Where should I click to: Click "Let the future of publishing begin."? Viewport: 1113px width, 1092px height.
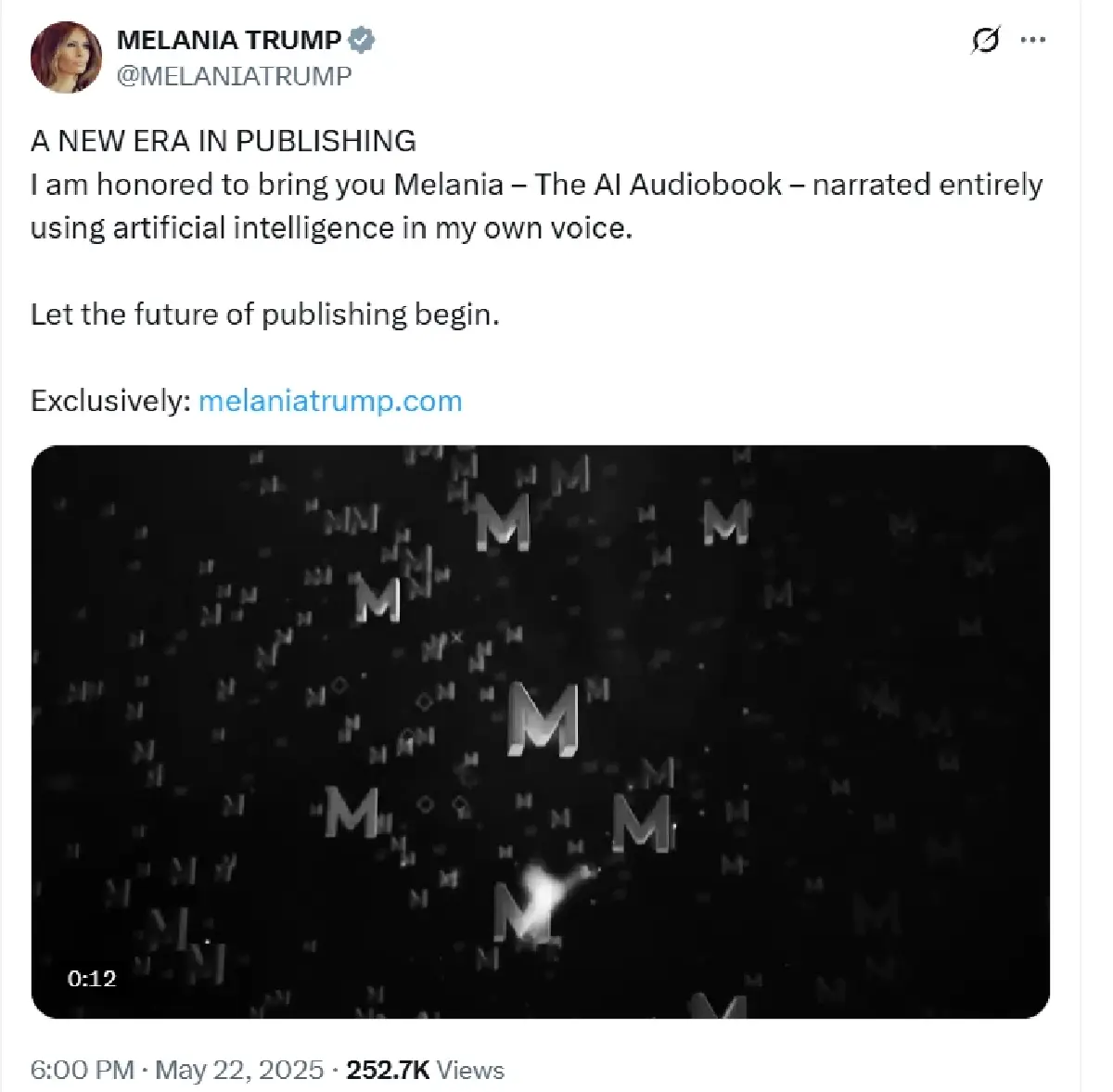coord(265,315)
